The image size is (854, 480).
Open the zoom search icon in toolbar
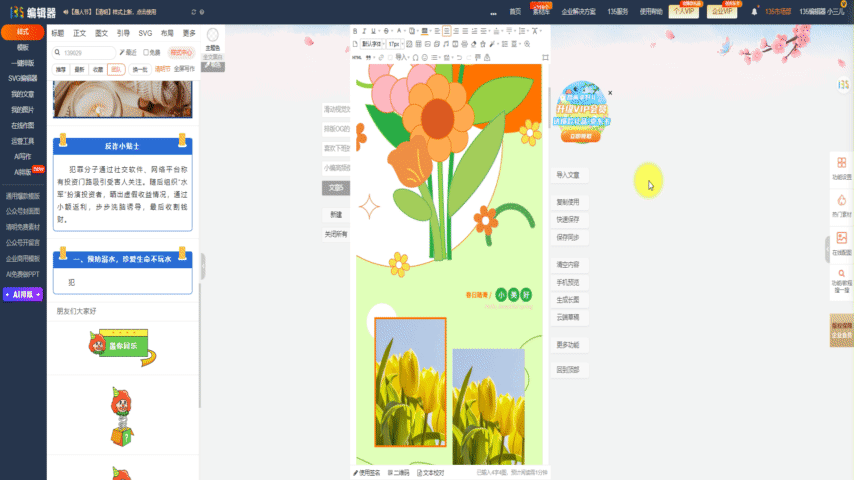[x=527, y=44]
